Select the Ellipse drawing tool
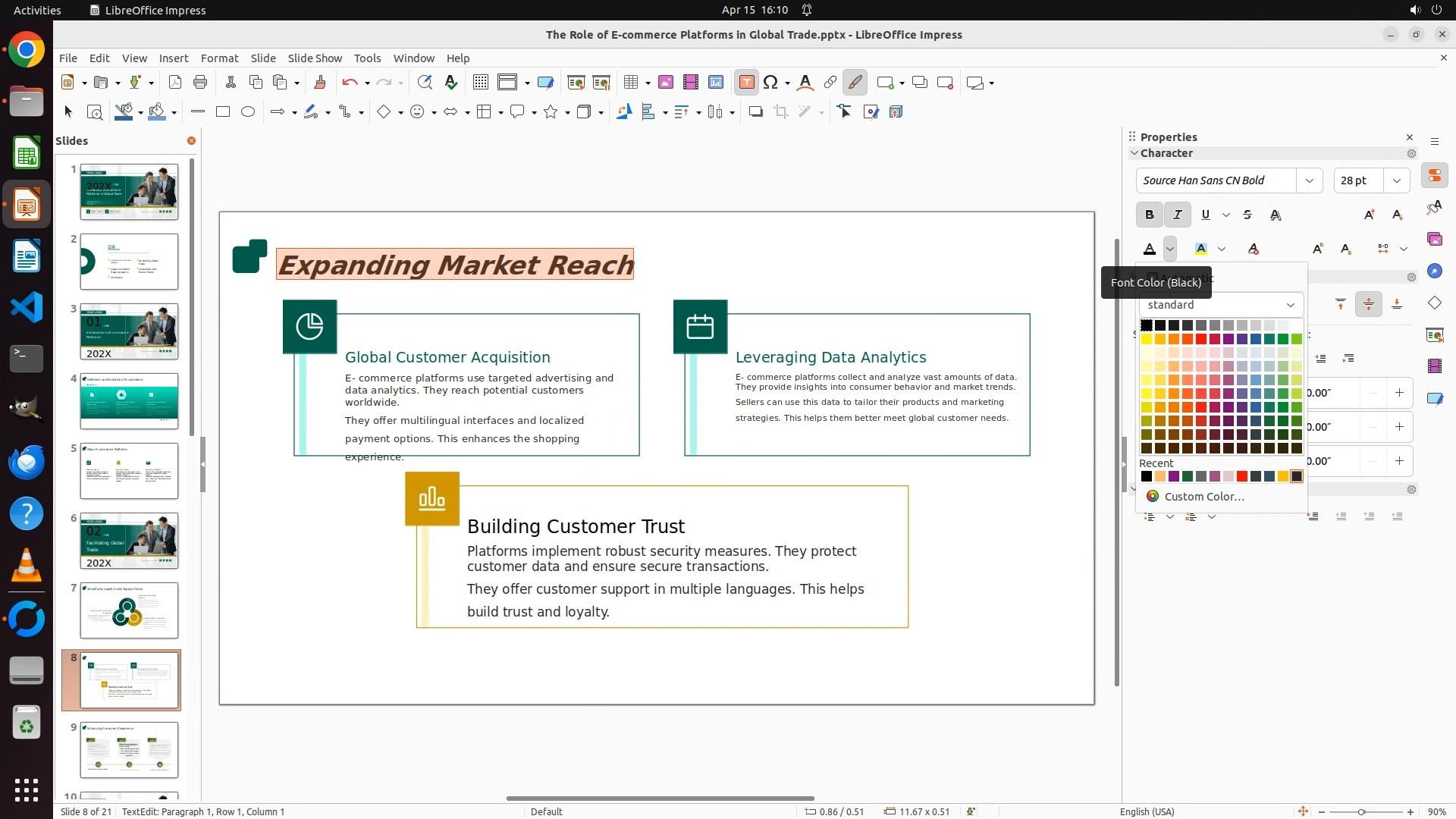Viewport: 1456px width, 819px height. click(x=248, y=112)
